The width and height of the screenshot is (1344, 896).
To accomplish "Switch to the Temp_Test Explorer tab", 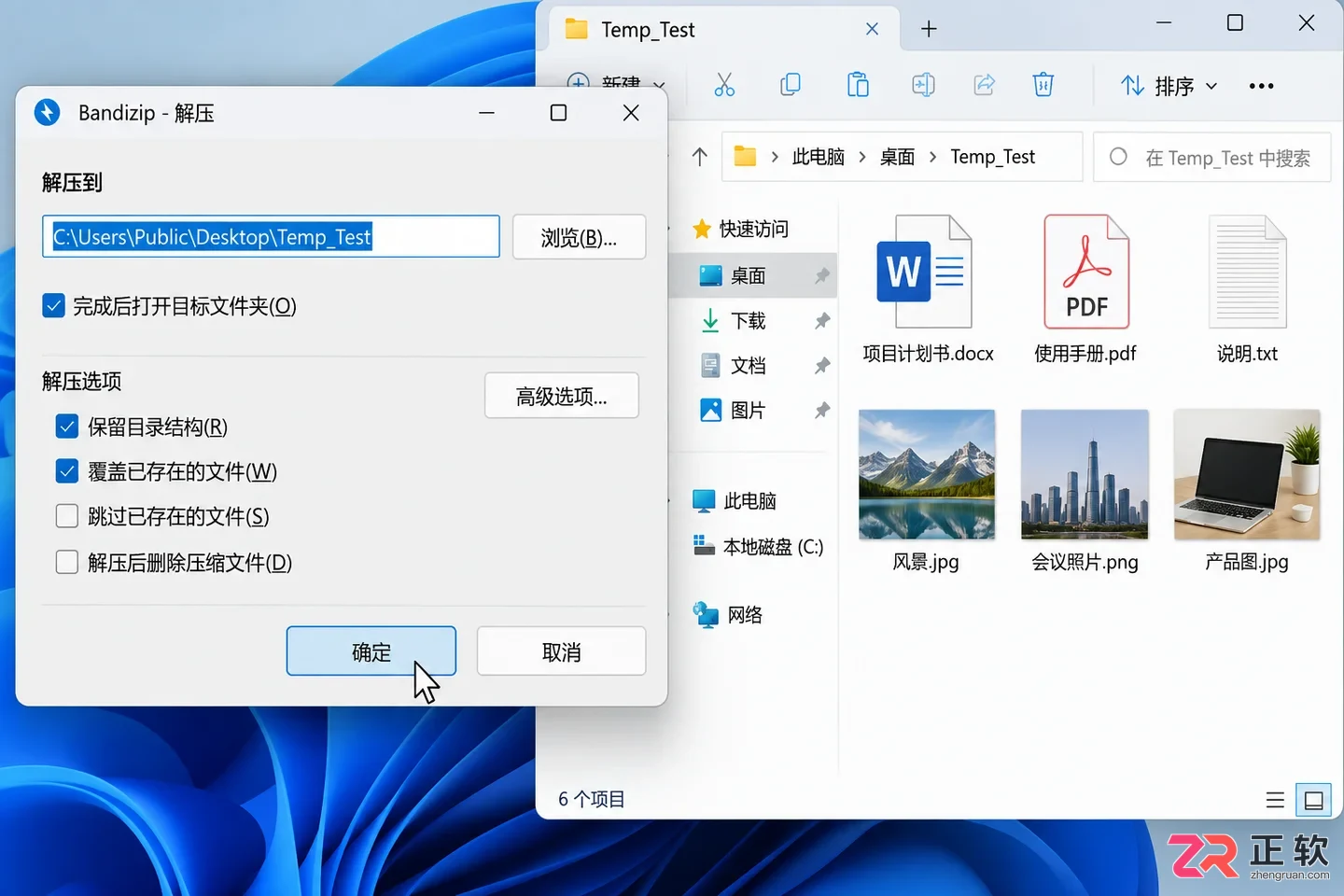I will click(x=722, y=30).
